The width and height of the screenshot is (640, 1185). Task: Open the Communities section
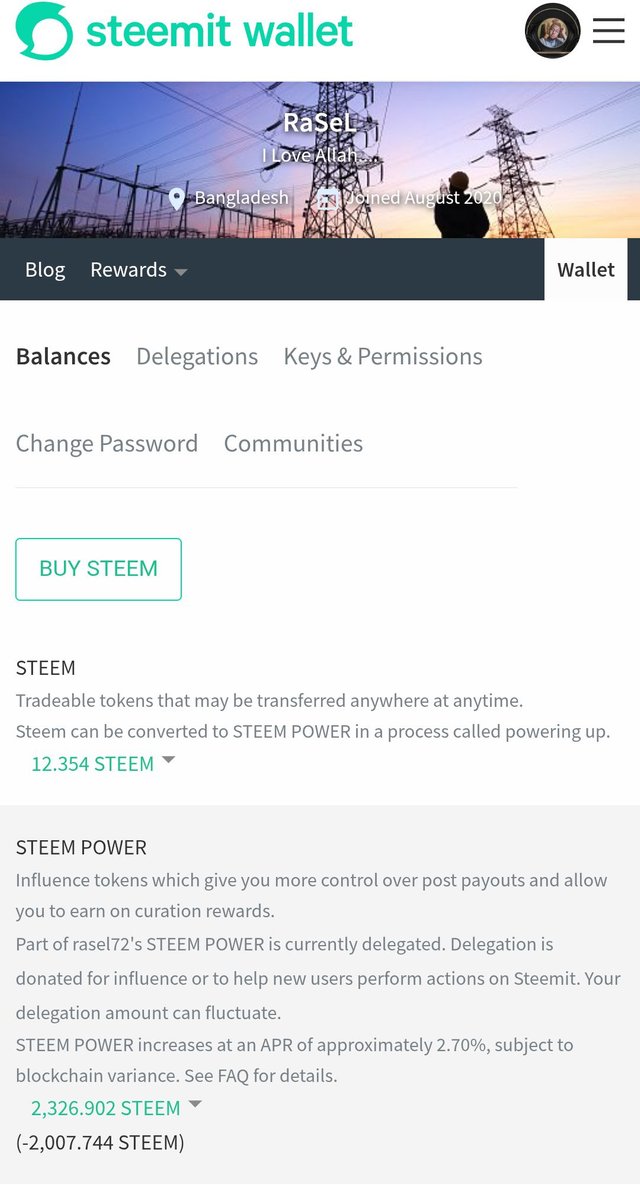click(293, 444)
